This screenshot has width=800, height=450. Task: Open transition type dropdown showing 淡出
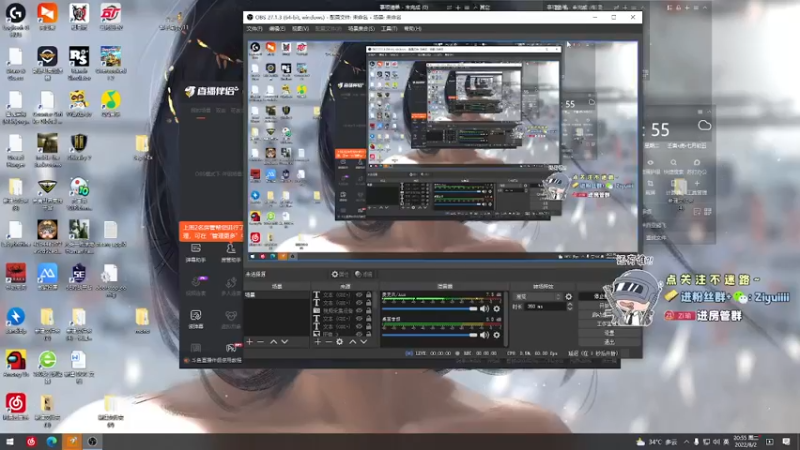click(537, 296)
